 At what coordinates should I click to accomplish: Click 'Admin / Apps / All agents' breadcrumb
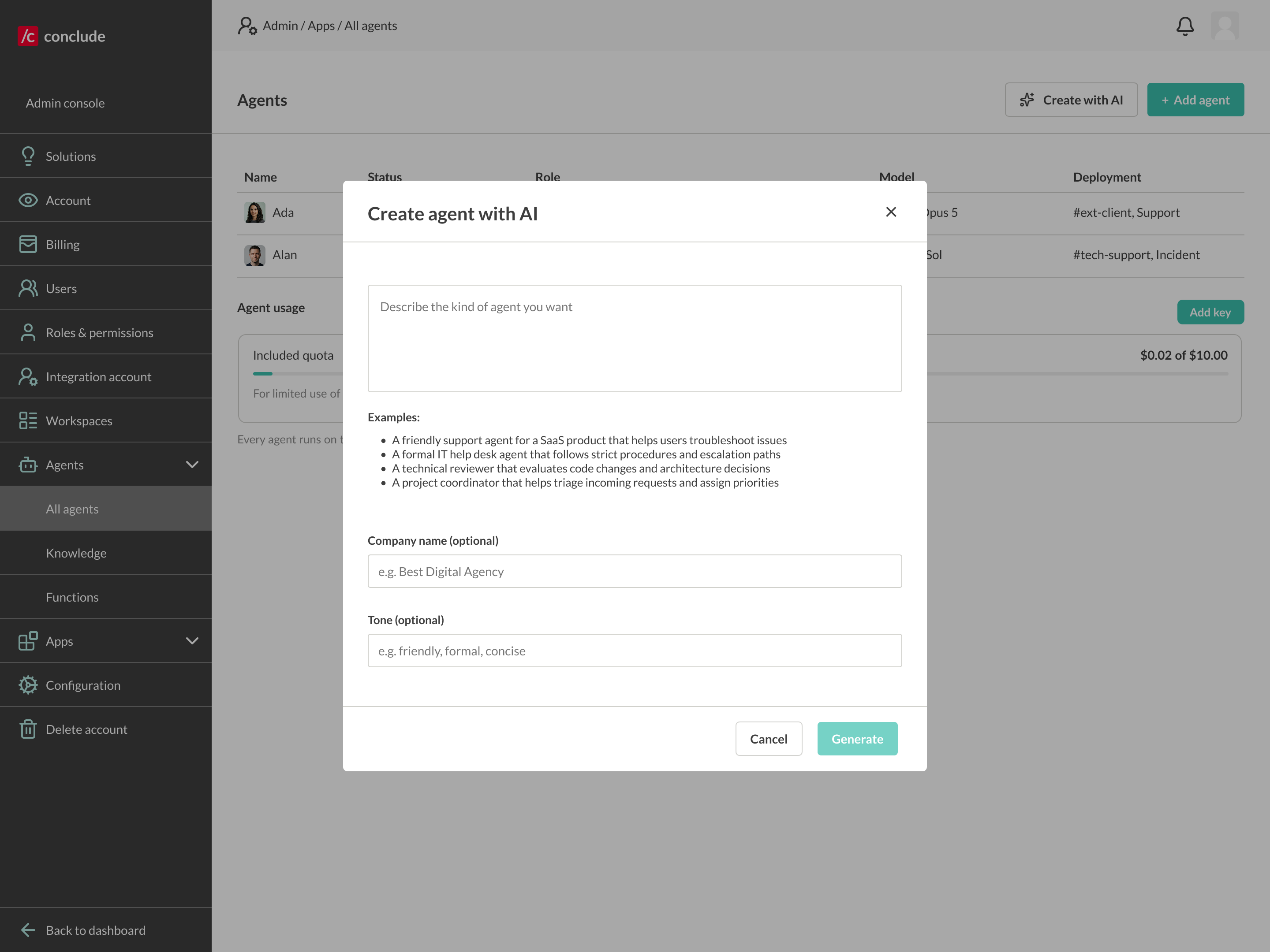pos(329,26)
